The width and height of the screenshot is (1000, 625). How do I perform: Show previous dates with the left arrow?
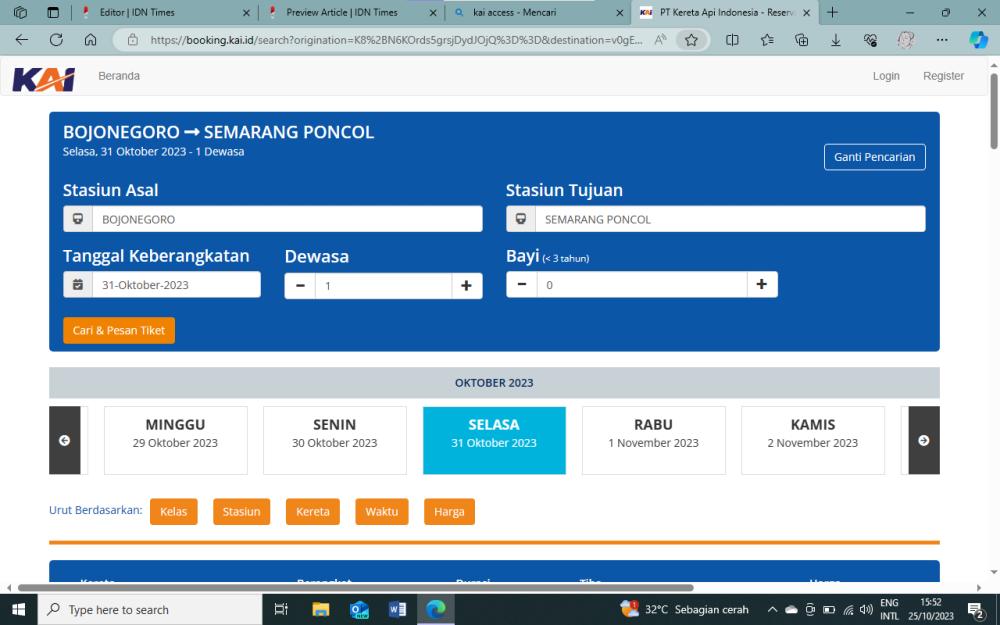pyautogui.click(x=64, y=440)
